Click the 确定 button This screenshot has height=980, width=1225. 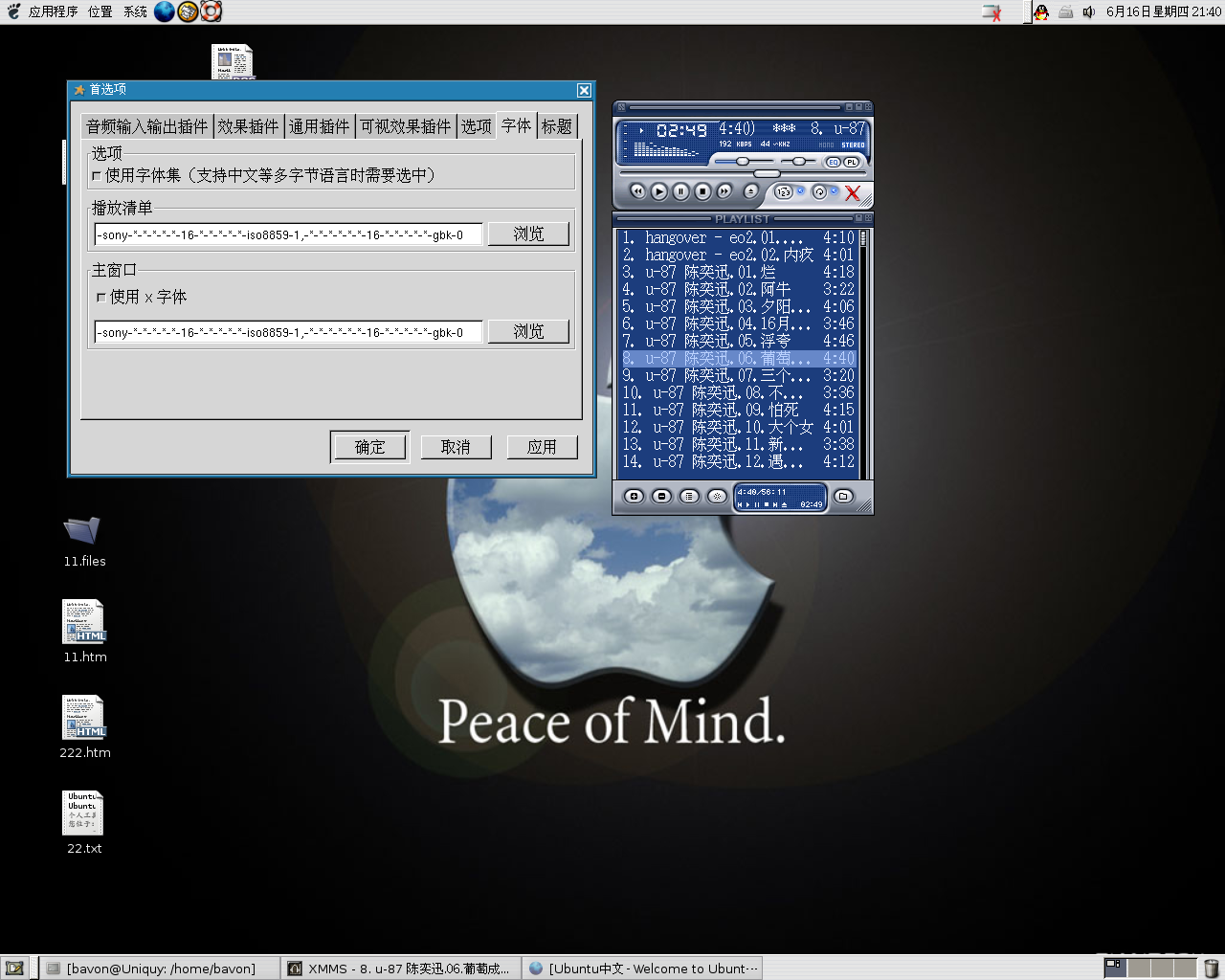(x=369, y=447)
